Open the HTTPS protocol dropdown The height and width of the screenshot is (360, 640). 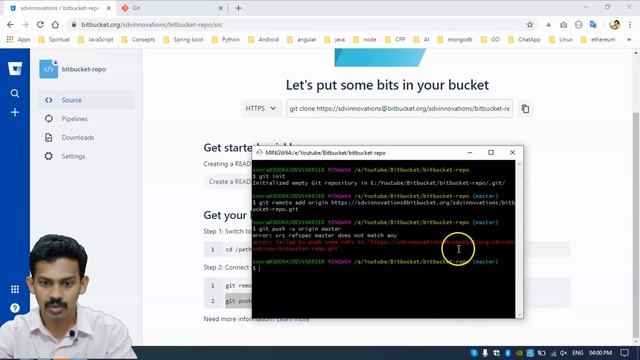[x=261, y=109]
